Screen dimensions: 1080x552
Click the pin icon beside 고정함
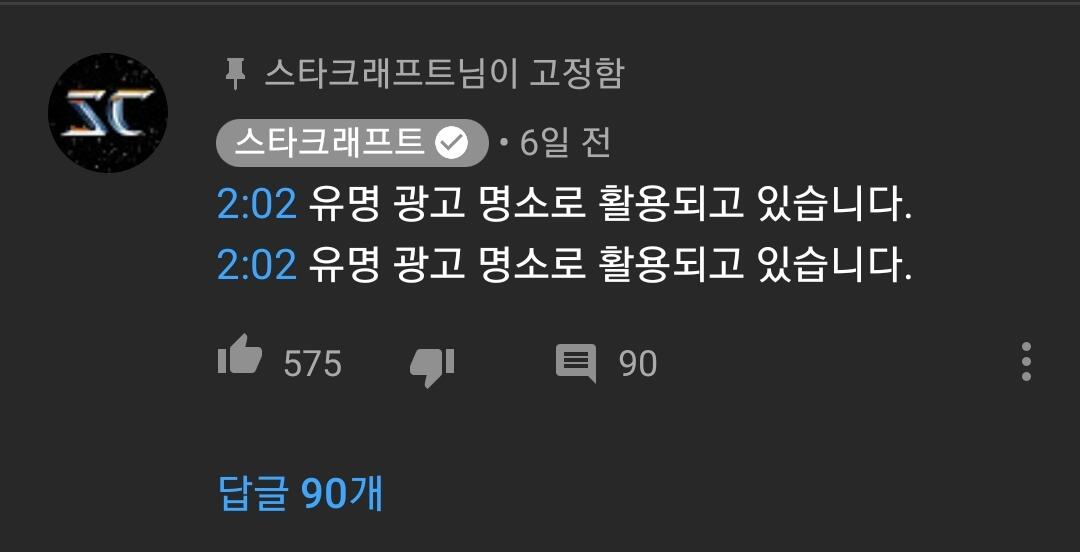pyautogui.click(x=236, y=74)
